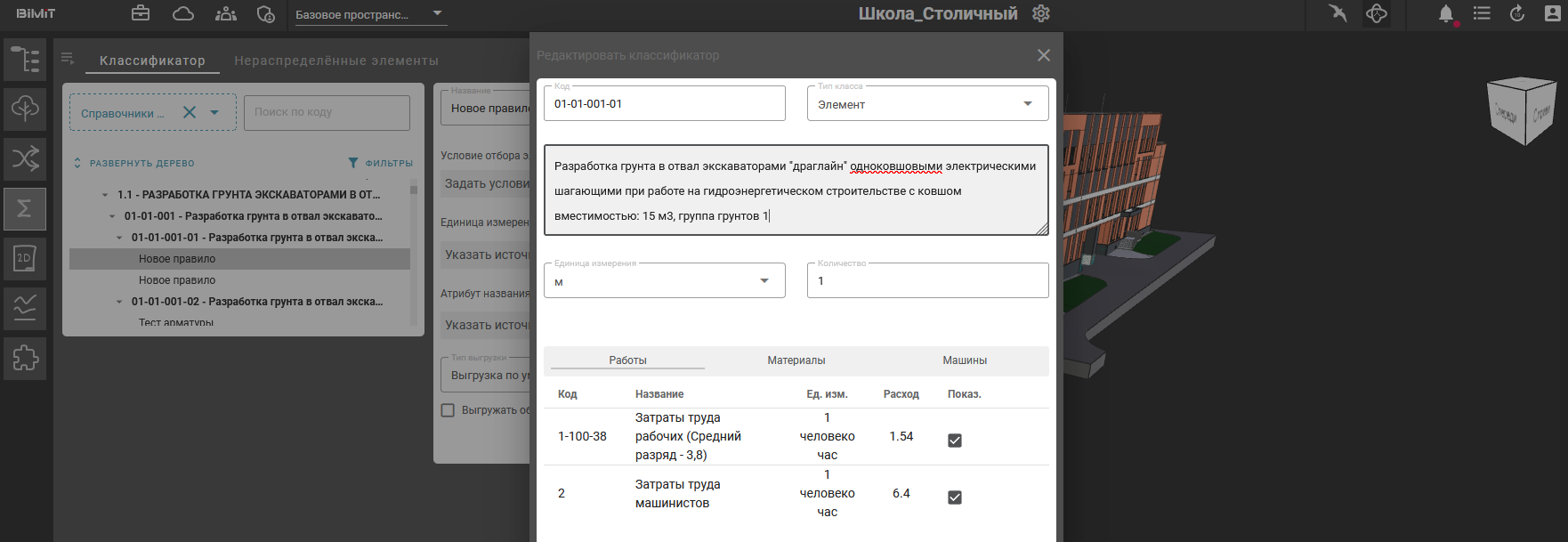1568x542 pixels.
Task: Open the Единица измерения dropdown
Action: point(764,281)
